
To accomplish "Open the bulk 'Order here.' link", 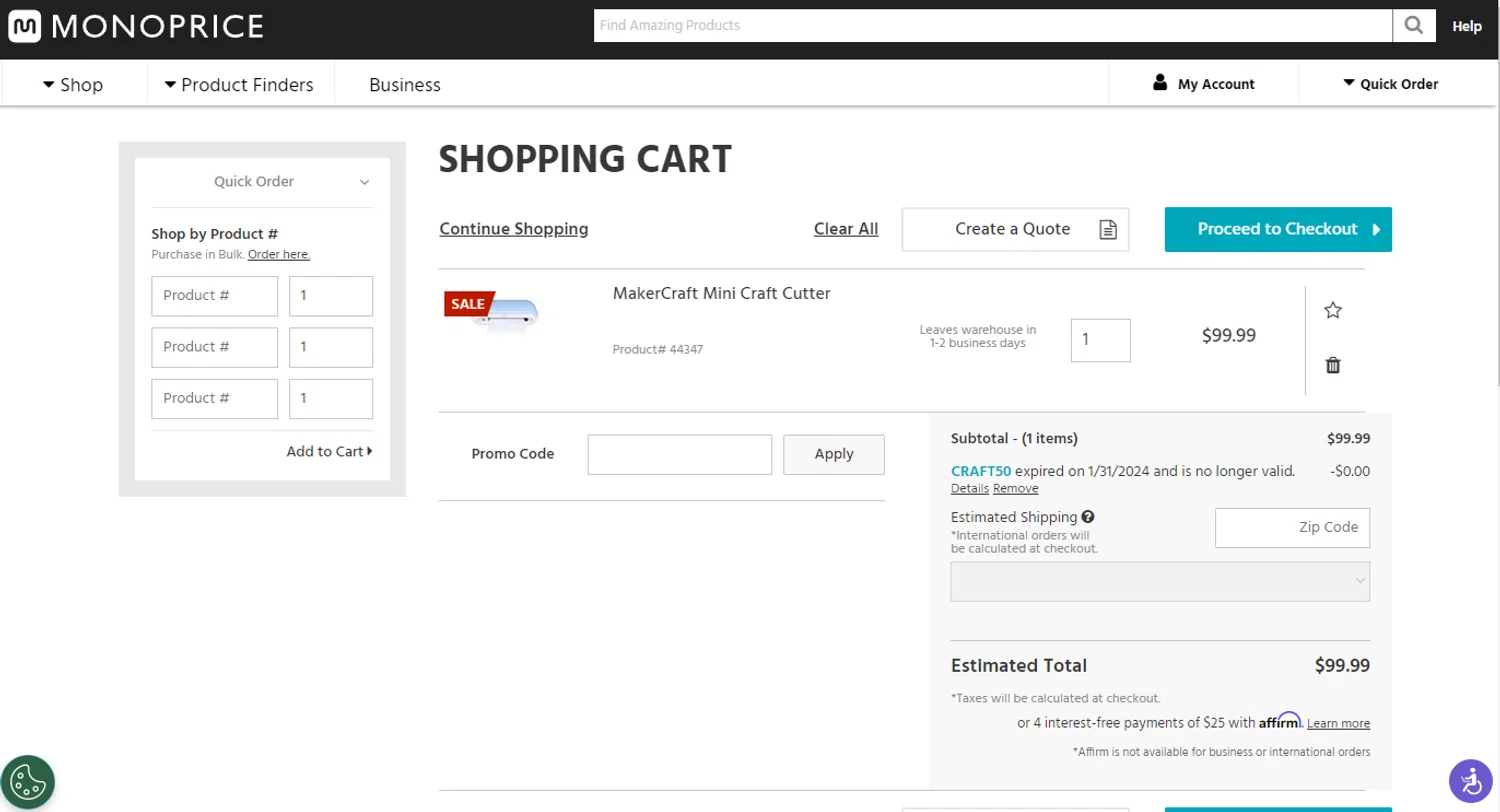I will pos(279,254).
